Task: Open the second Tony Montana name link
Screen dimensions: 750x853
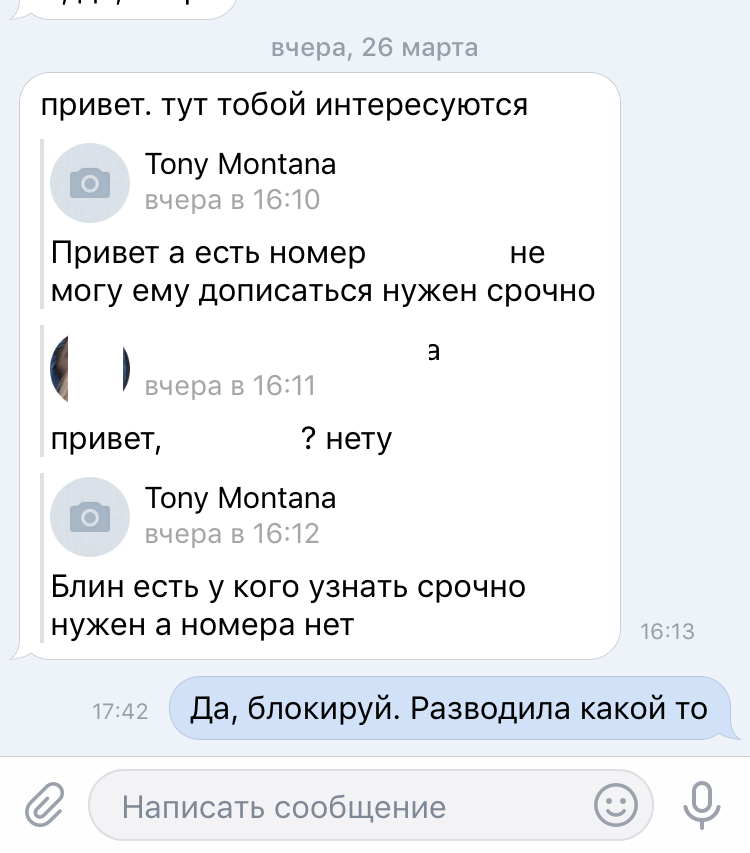Action: (x=240, y=498)
